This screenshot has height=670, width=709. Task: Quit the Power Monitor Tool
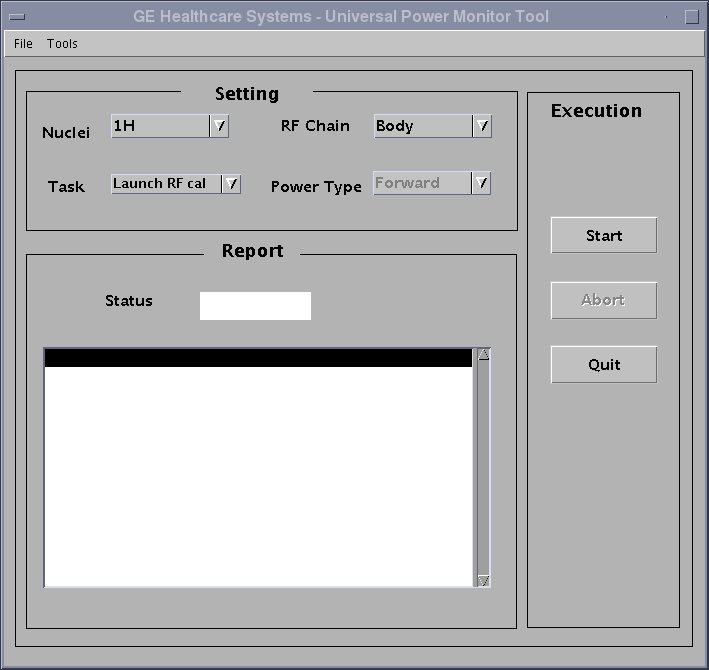603,365
